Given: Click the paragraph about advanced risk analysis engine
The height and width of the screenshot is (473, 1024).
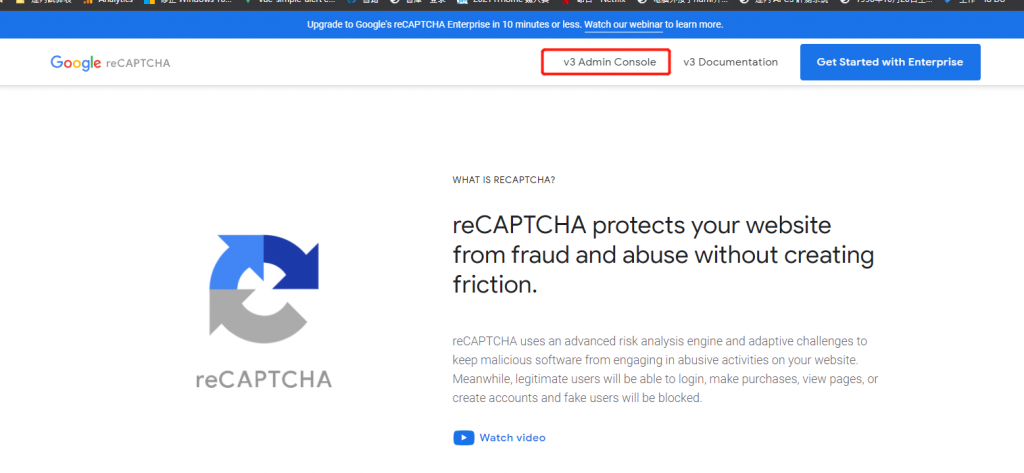Looking at the screenshot, I should 665,369.
